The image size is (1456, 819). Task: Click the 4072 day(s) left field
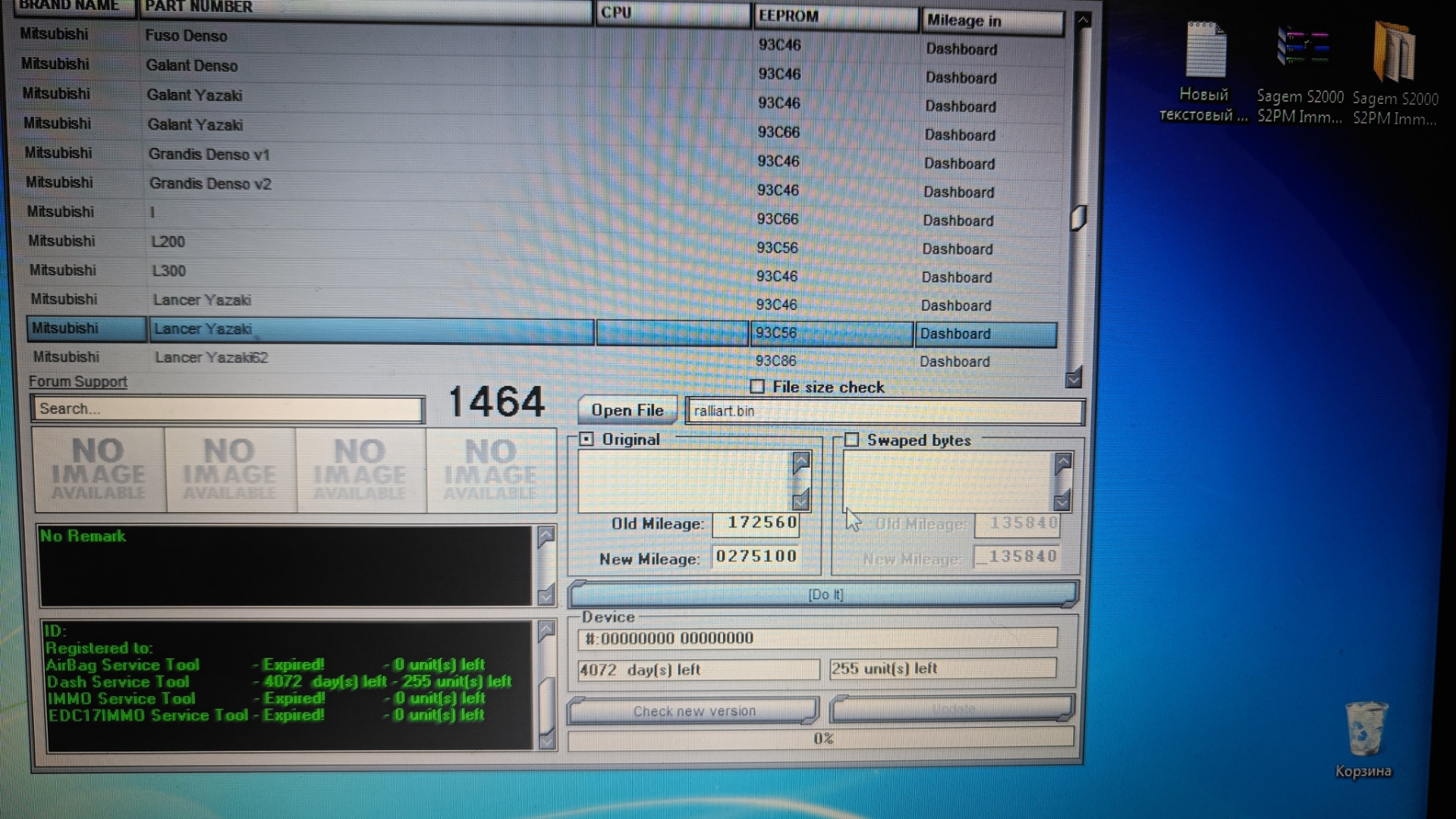[698, 670]
